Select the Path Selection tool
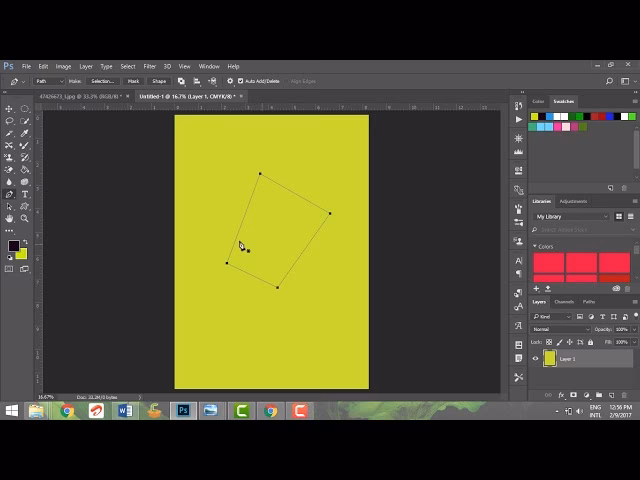Image resolution: width=640 pixels, height=480 pixels. [x=9, y=207]
